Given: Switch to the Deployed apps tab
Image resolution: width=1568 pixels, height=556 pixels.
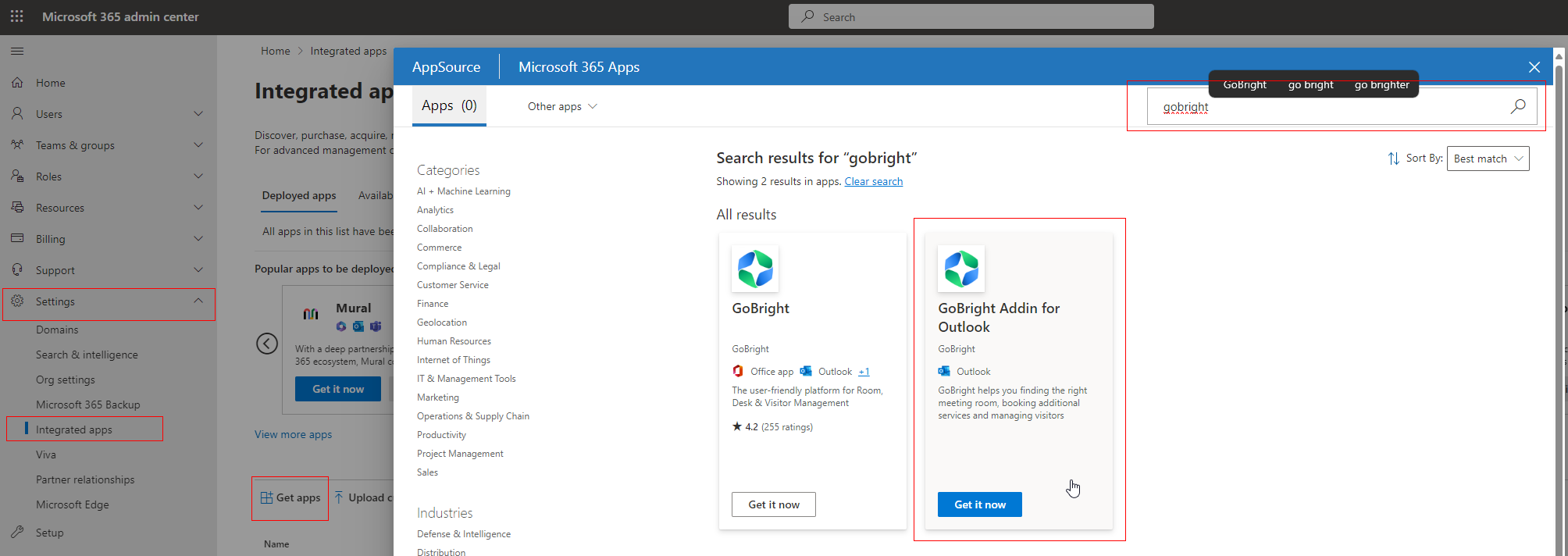Looking at the screenshot, I should (x=299, y=195).
